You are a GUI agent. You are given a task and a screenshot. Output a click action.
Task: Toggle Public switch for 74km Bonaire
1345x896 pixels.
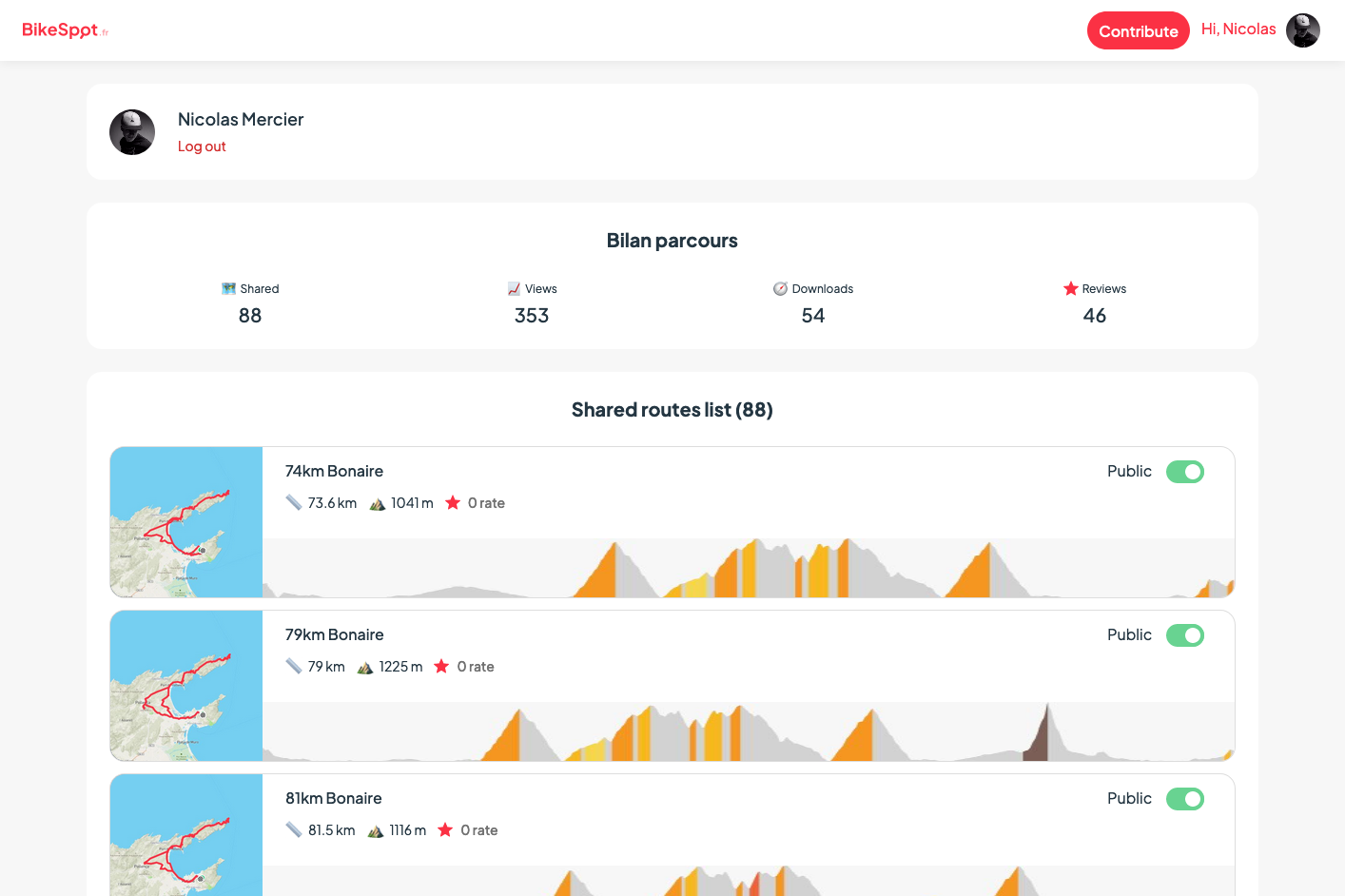[1185, 472]
